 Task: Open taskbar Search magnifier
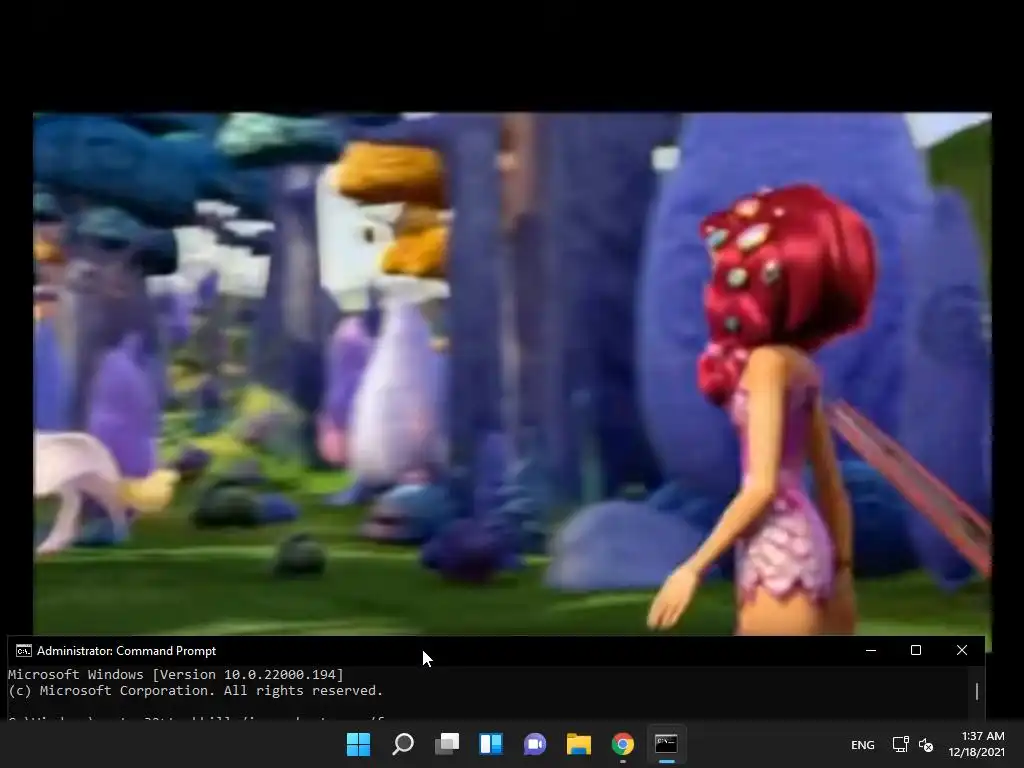[402, 744]
